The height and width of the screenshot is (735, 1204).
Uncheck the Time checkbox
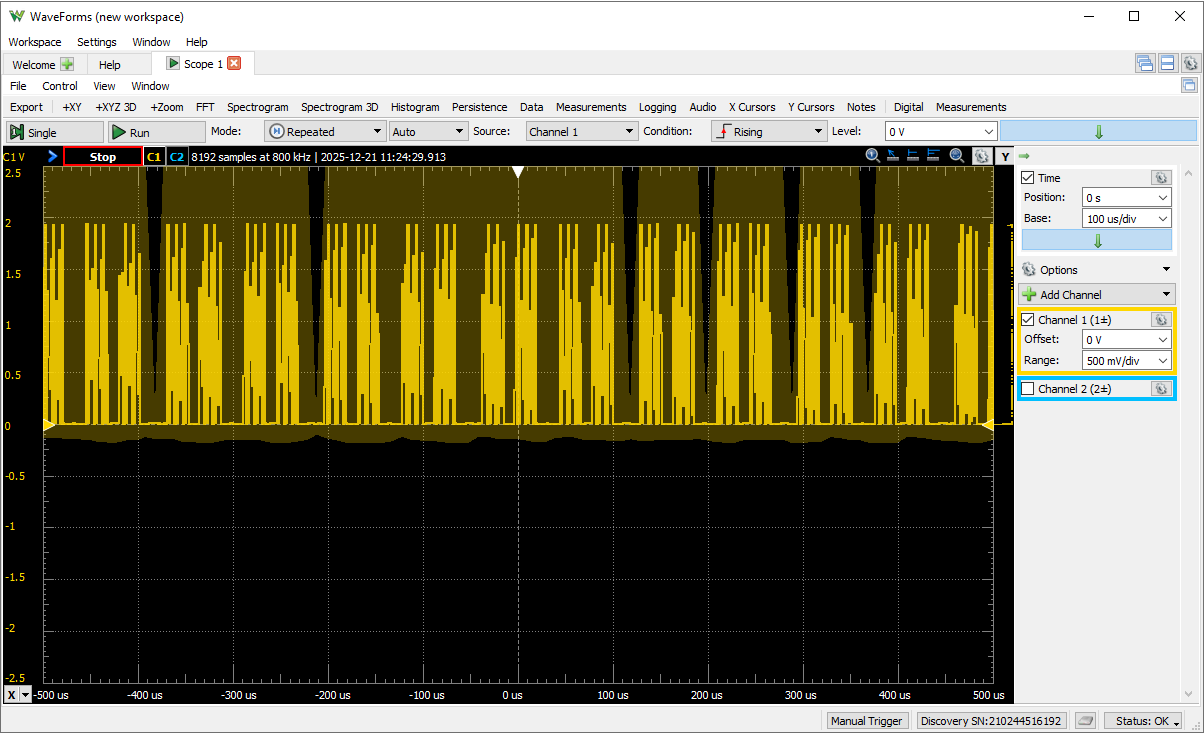pos(1028,178)
